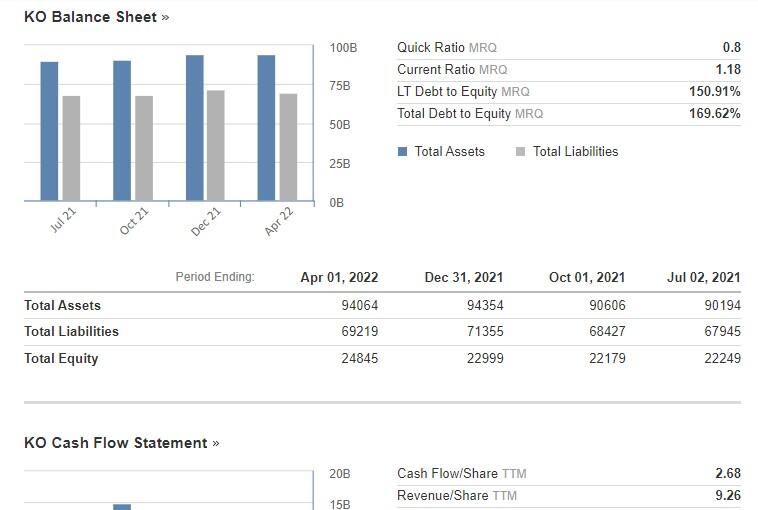Click Total Assets value 94354
The height and width of the screenshot is (510, 758).
[x=485, y=306]
